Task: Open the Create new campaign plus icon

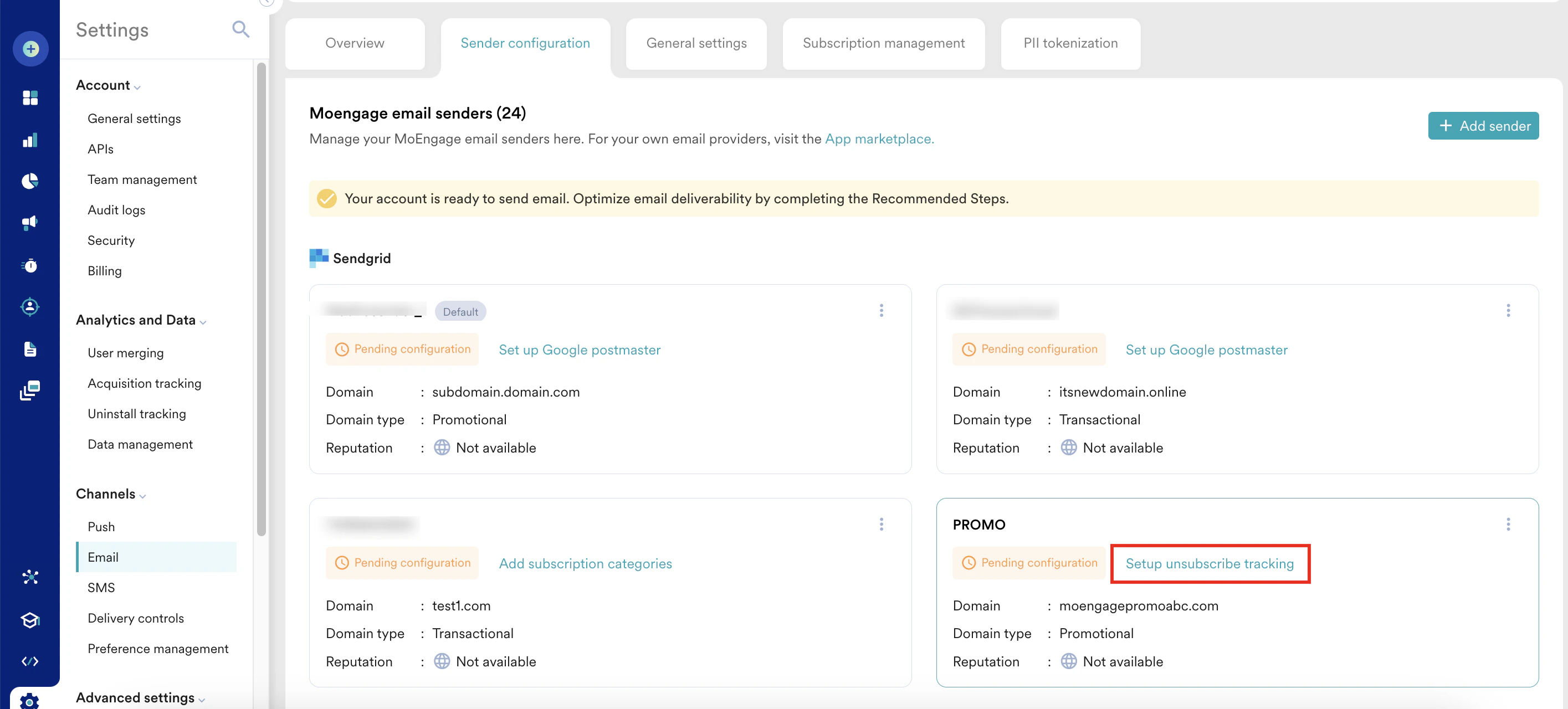Action: point(30,49)
